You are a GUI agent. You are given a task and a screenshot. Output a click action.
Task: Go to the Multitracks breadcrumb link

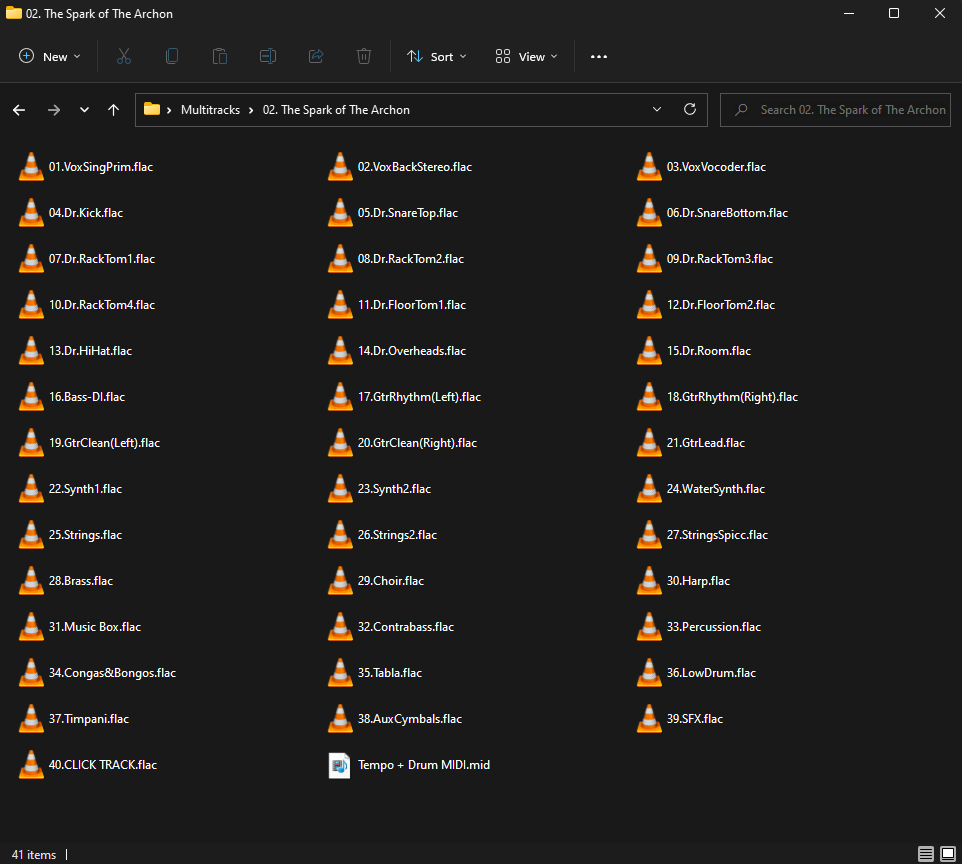[x=210, y=109]
